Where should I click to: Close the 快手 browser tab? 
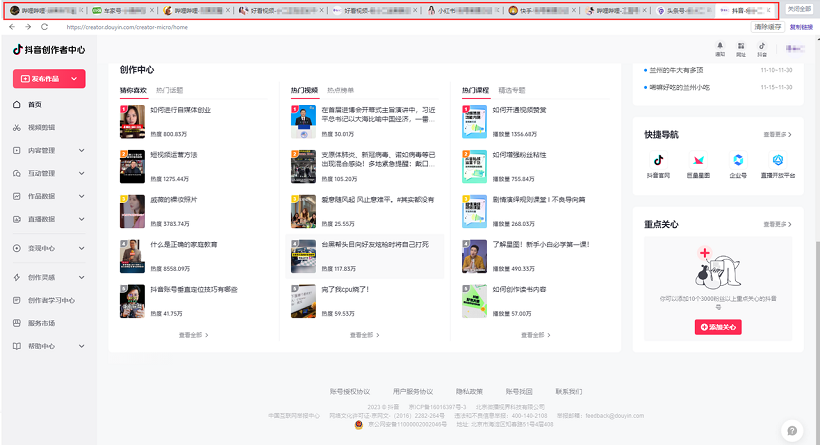574,10
